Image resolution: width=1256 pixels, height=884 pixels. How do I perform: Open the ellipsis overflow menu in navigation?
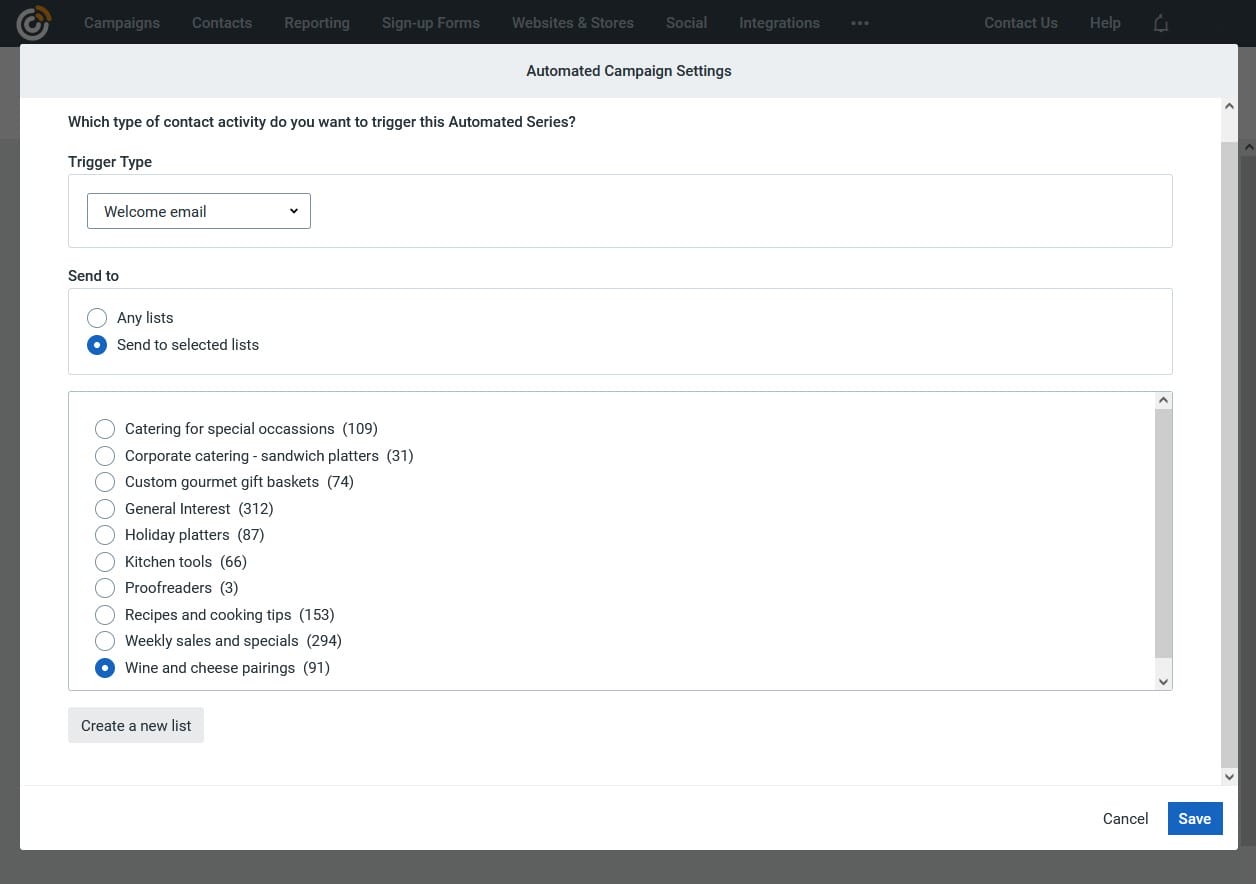[859, 22]
